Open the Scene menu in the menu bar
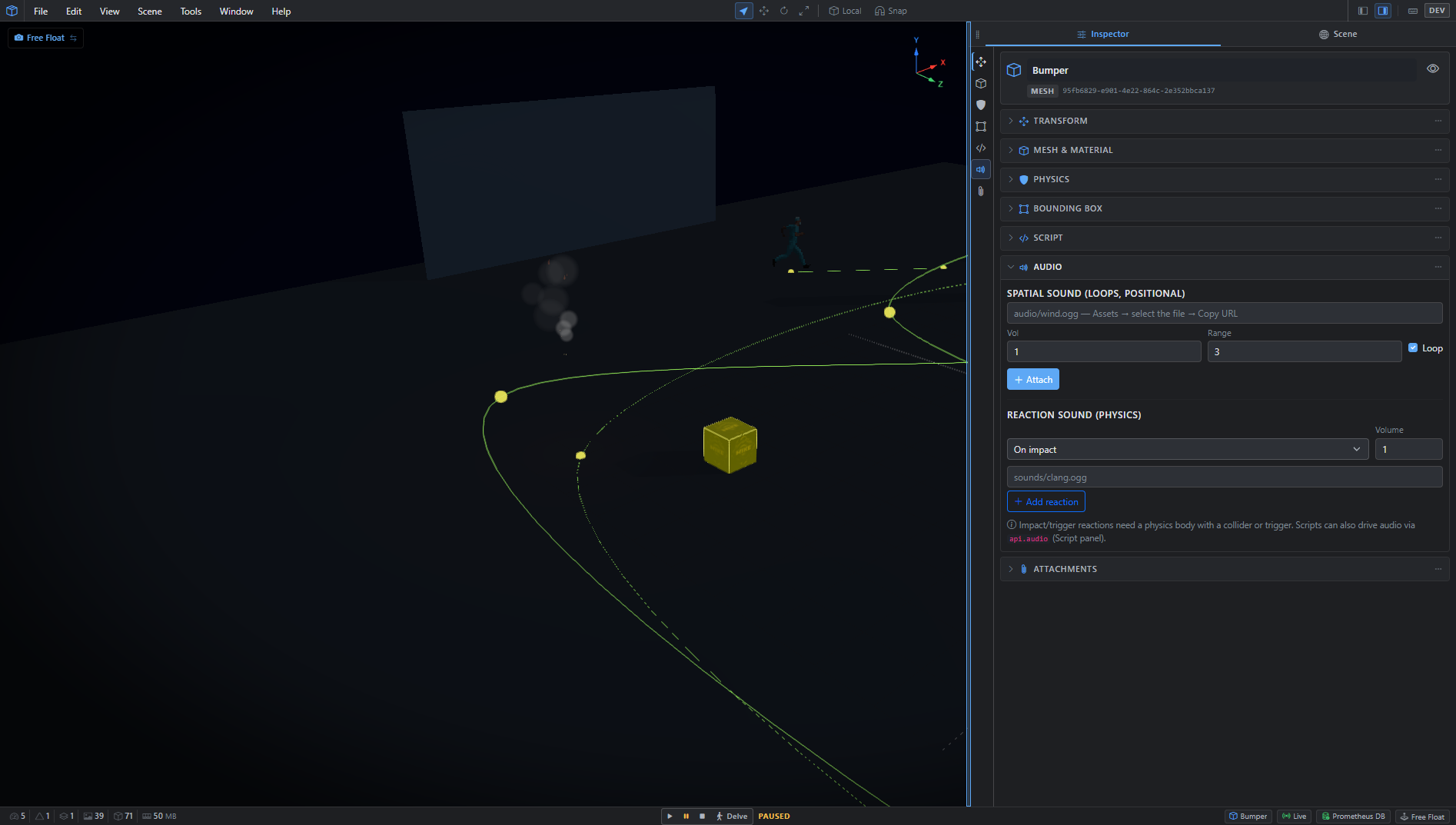The width and height of the screenshot is (1456, 825). click(150, 11)
